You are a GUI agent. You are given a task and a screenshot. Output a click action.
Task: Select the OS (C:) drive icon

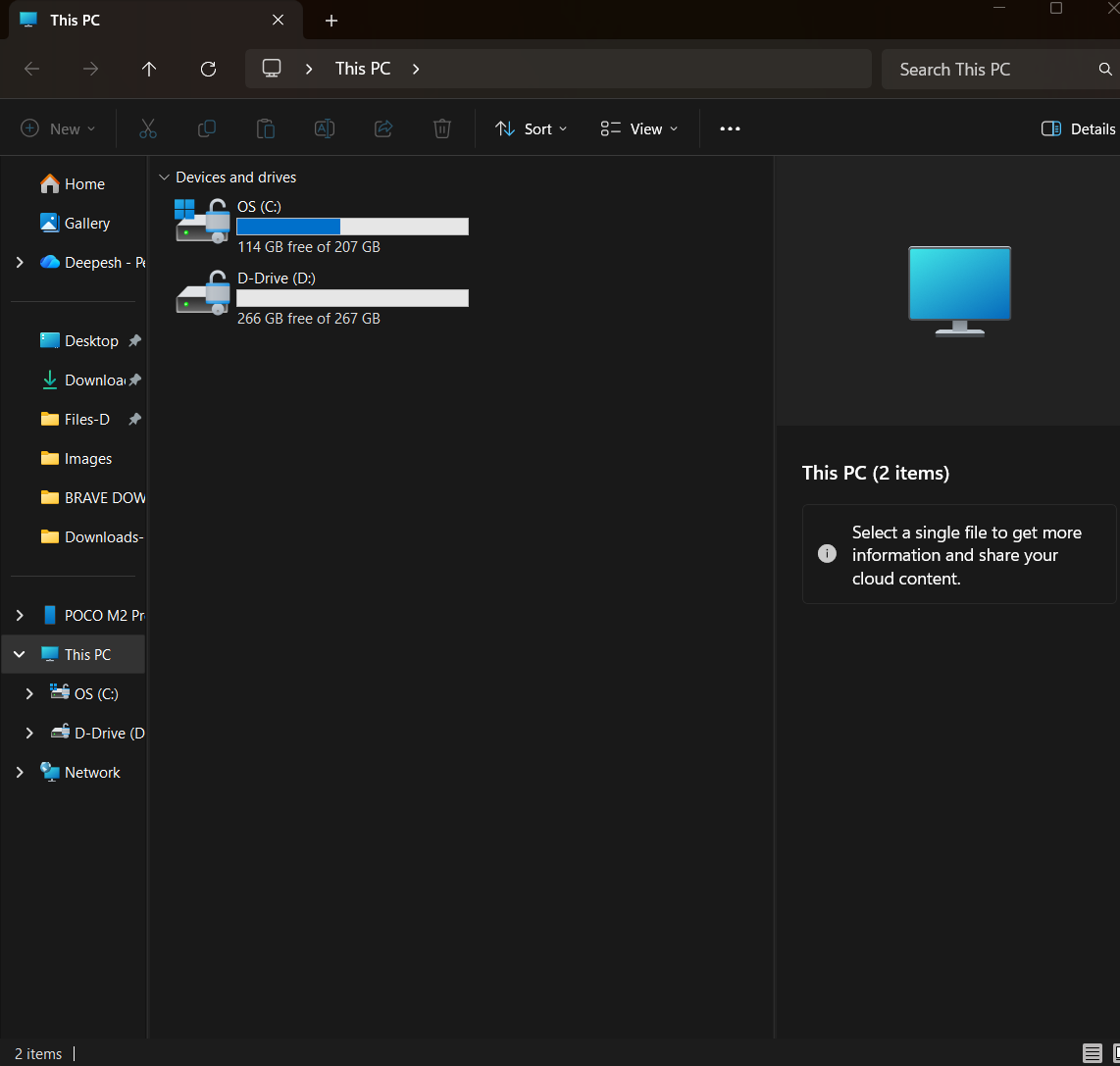[x=202, y=221]
